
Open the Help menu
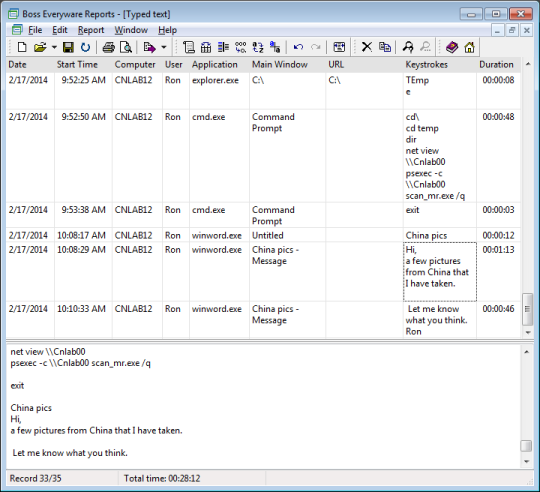[167, 30]
